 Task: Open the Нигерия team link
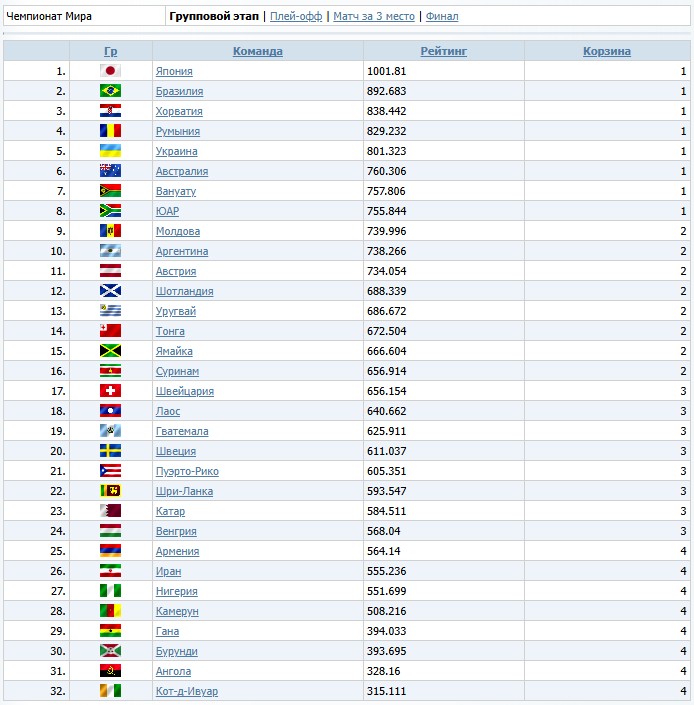point(177,591)
